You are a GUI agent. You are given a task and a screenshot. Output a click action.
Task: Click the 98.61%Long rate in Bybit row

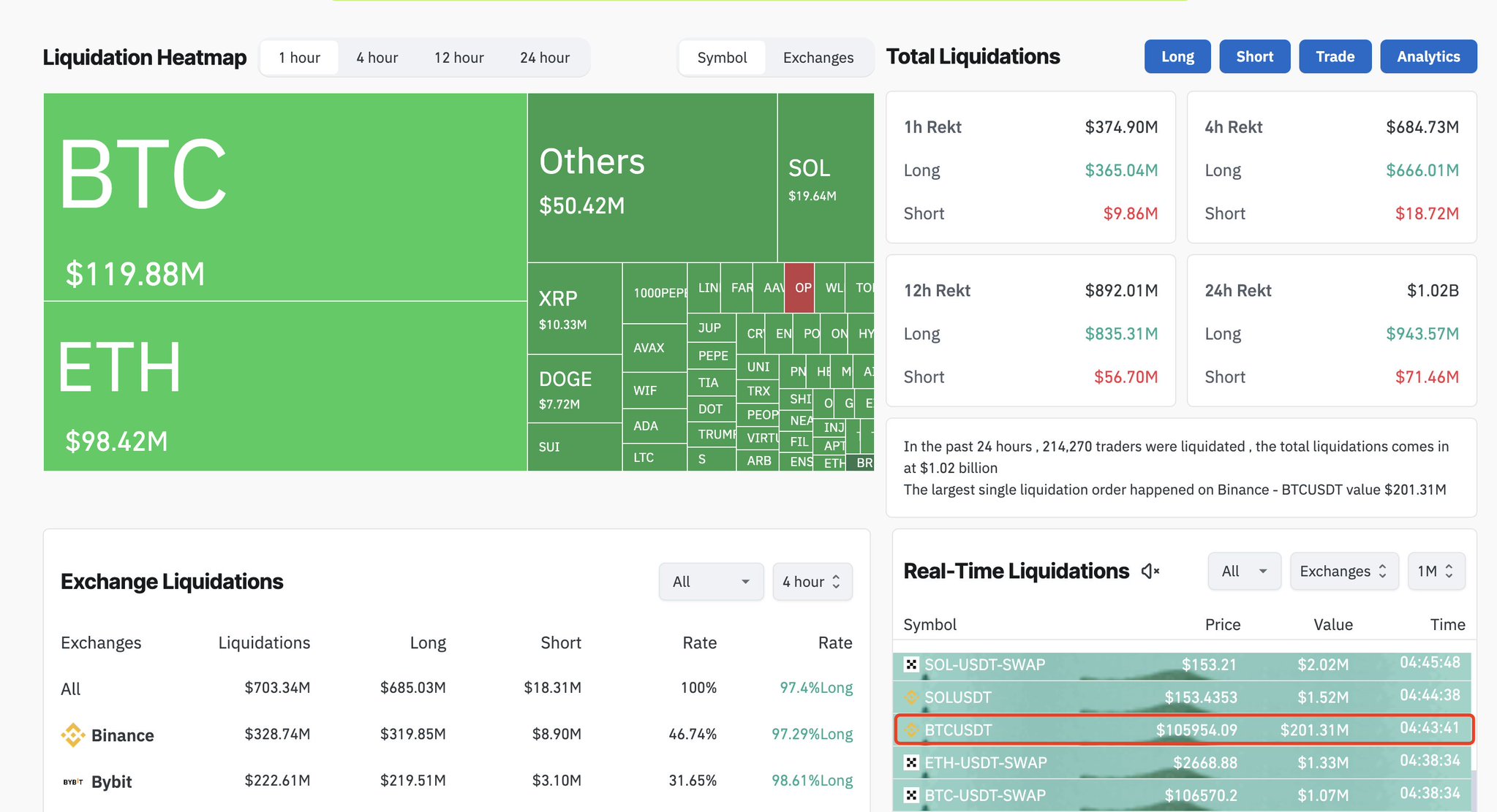(x=812, y=781)
